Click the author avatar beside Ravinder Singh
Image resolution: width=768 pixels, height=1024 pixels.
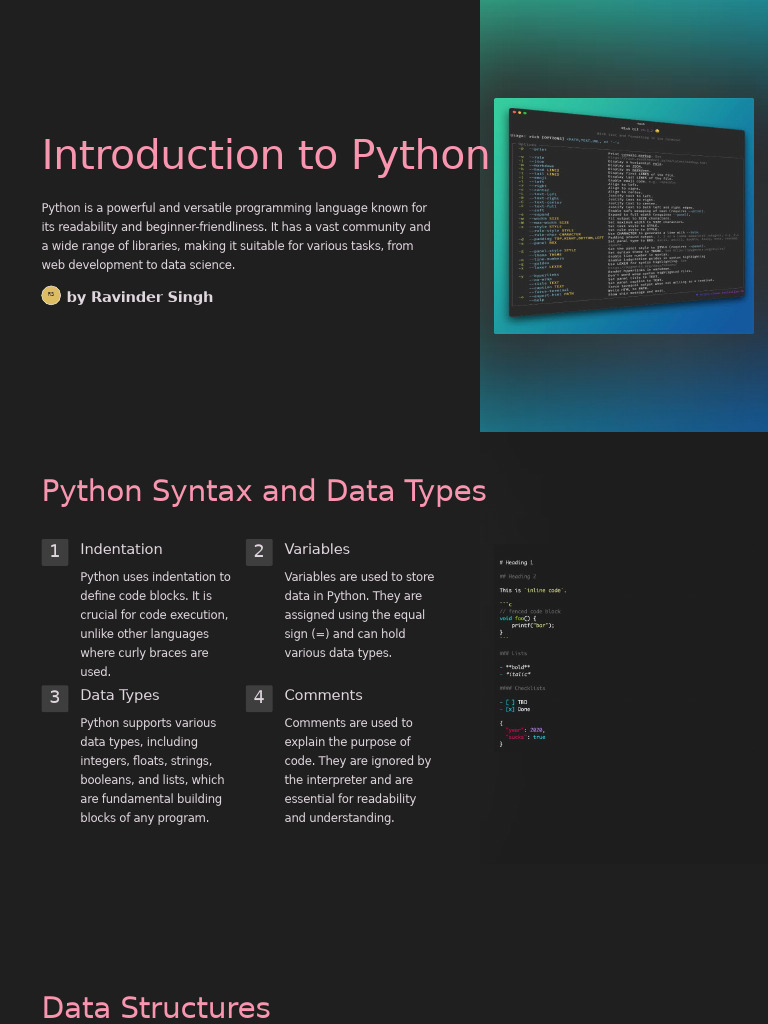pyautogui.click(x=51, y=295)
